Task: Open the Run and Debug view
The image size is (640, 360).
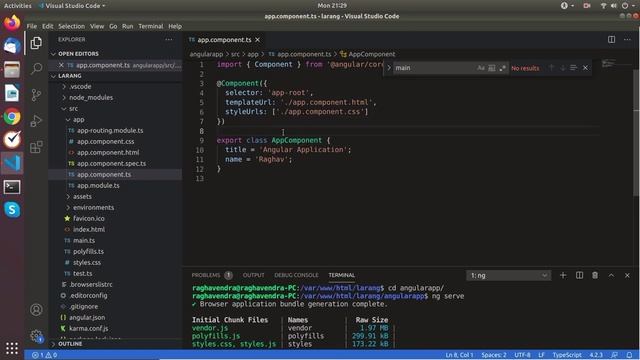Action: point(36,121)
